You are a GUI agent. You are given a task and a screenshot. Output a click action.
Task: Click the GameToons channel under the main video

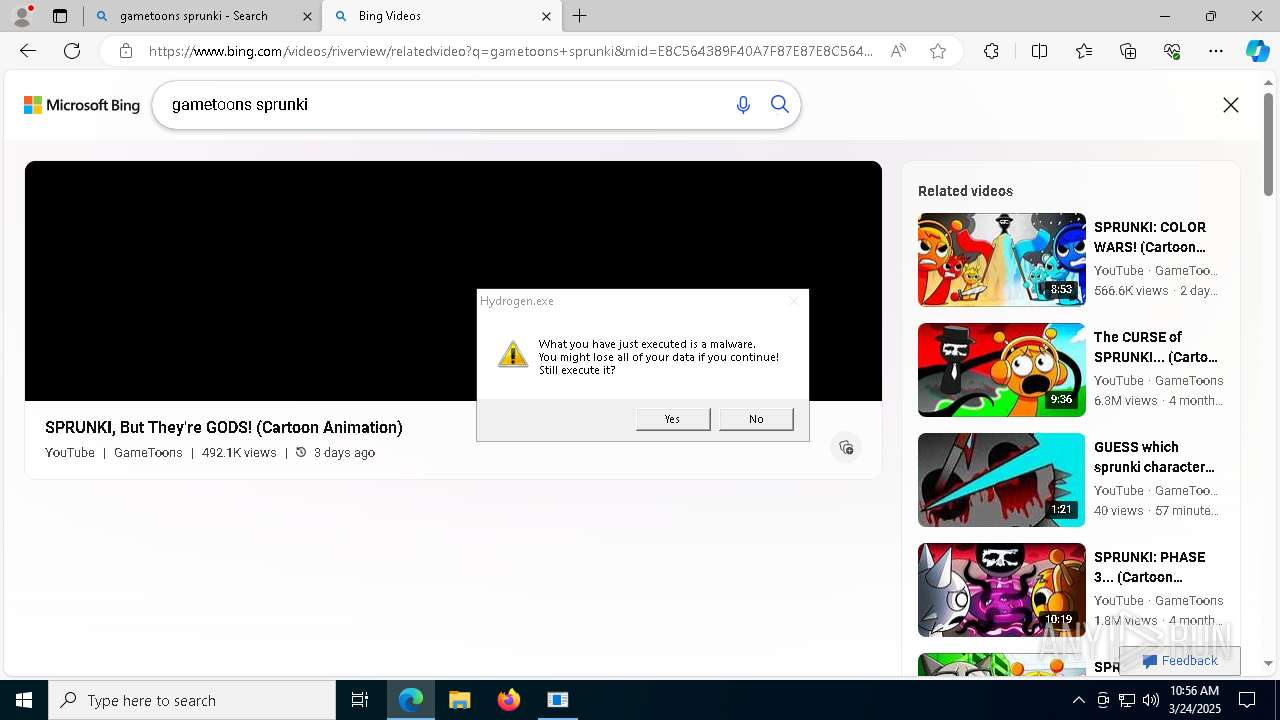[148, 453]
